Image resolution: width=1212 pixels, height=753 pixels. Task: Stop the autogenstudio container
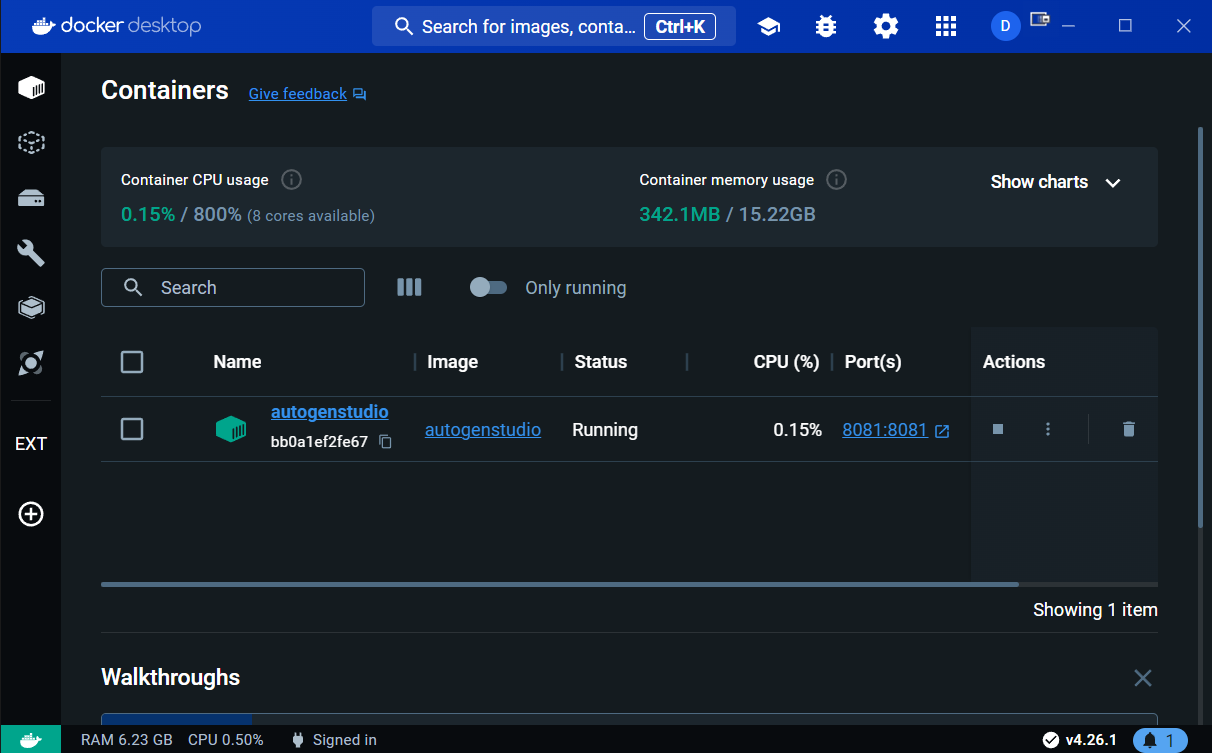(x=997, y=429)
